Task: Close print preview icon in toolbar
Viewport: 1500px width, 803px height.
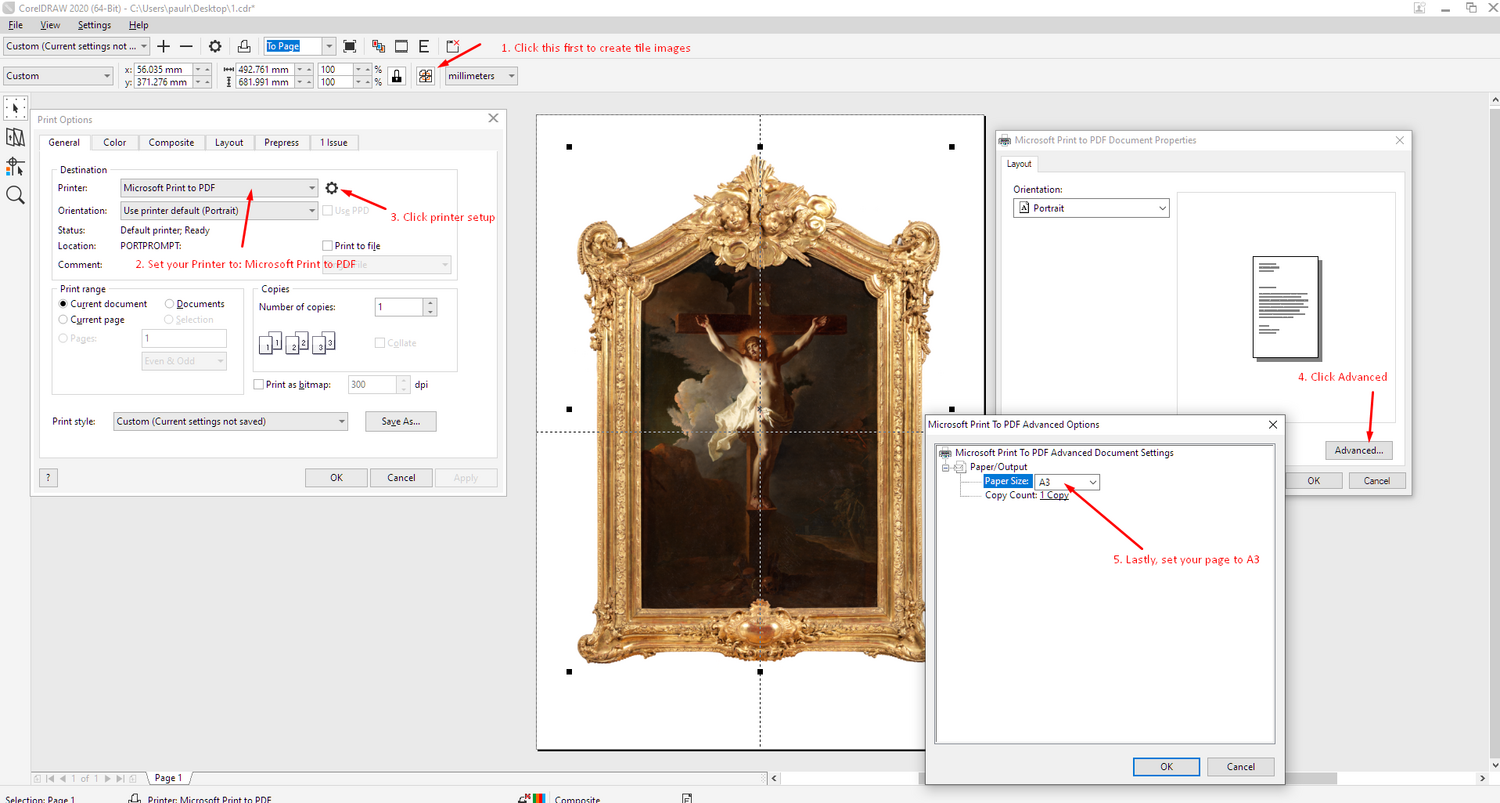Action: click(x=453, y=46)
